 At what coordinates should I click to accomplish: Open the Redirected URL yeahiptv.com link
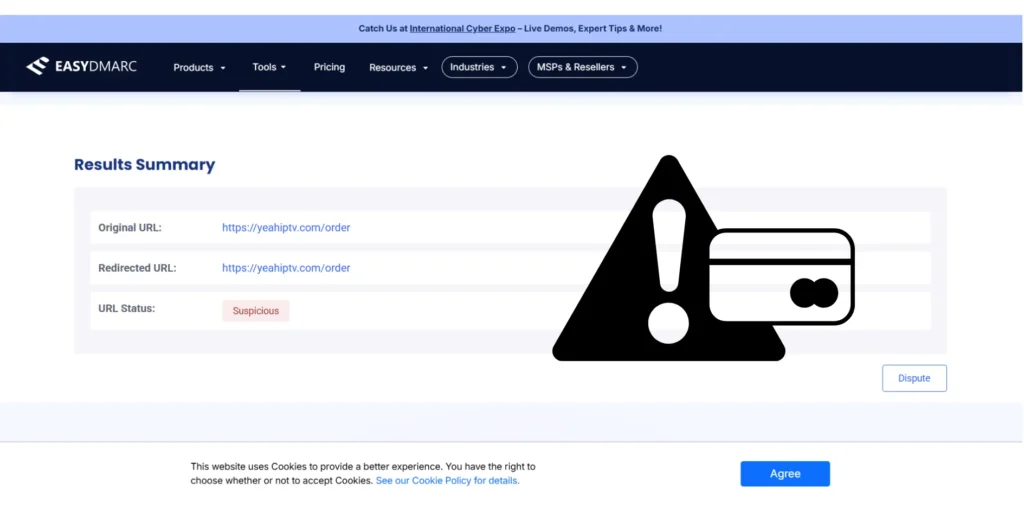(x=286, y=268)
